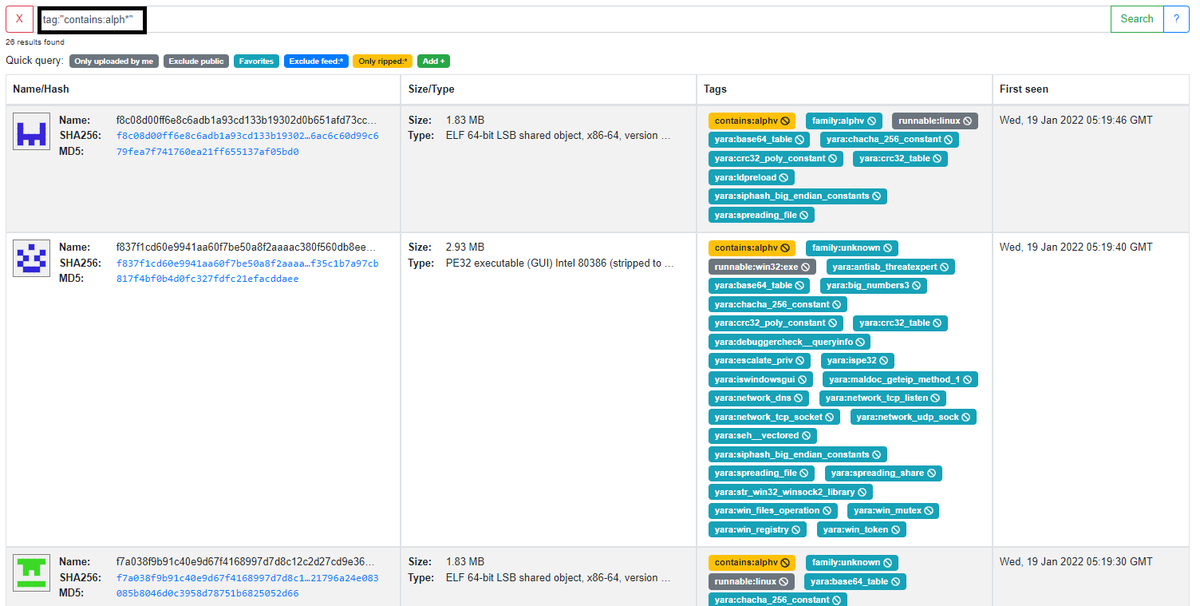Click the 'Size/Type' column header
Image resolution: width=1200 pixels, height=606 pixels.
431,89
